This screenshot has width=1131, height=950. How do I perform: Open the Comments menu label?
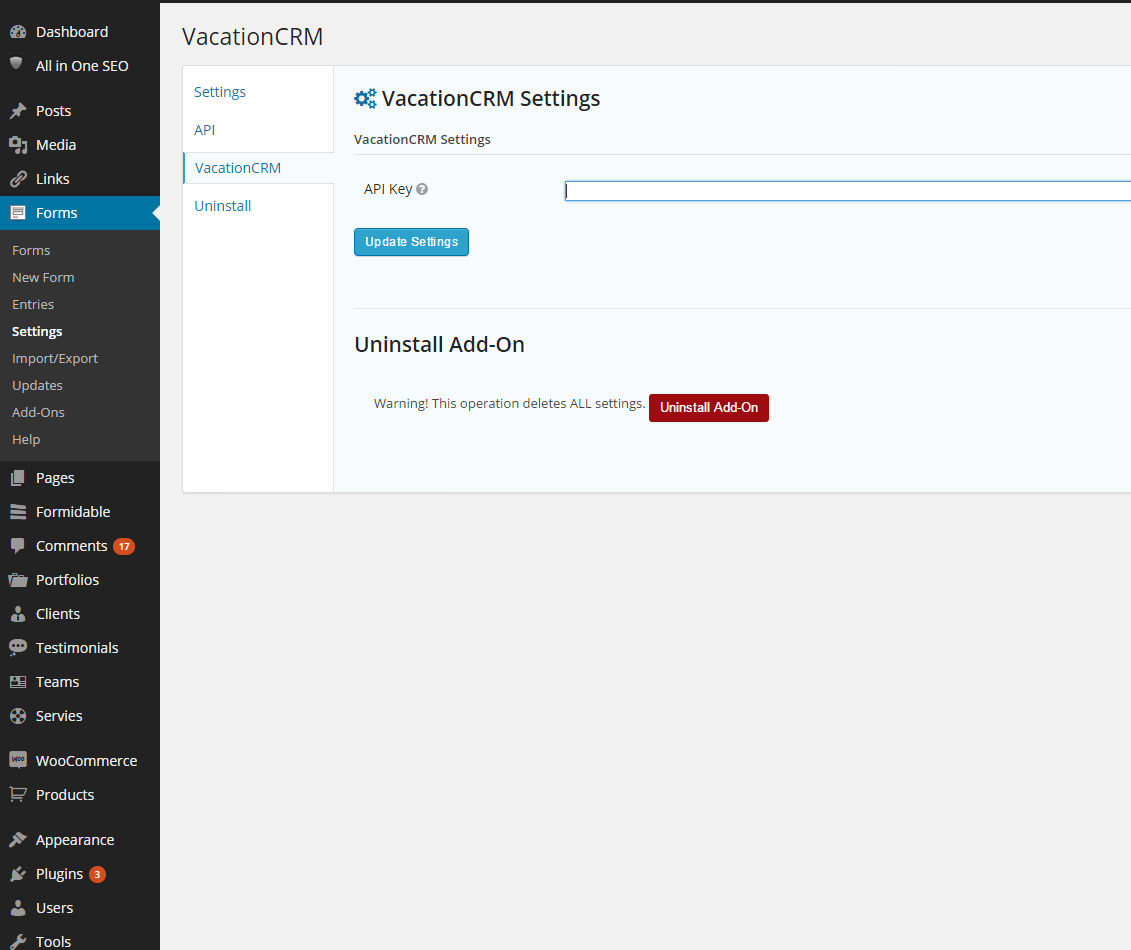[x=71, y=546]
